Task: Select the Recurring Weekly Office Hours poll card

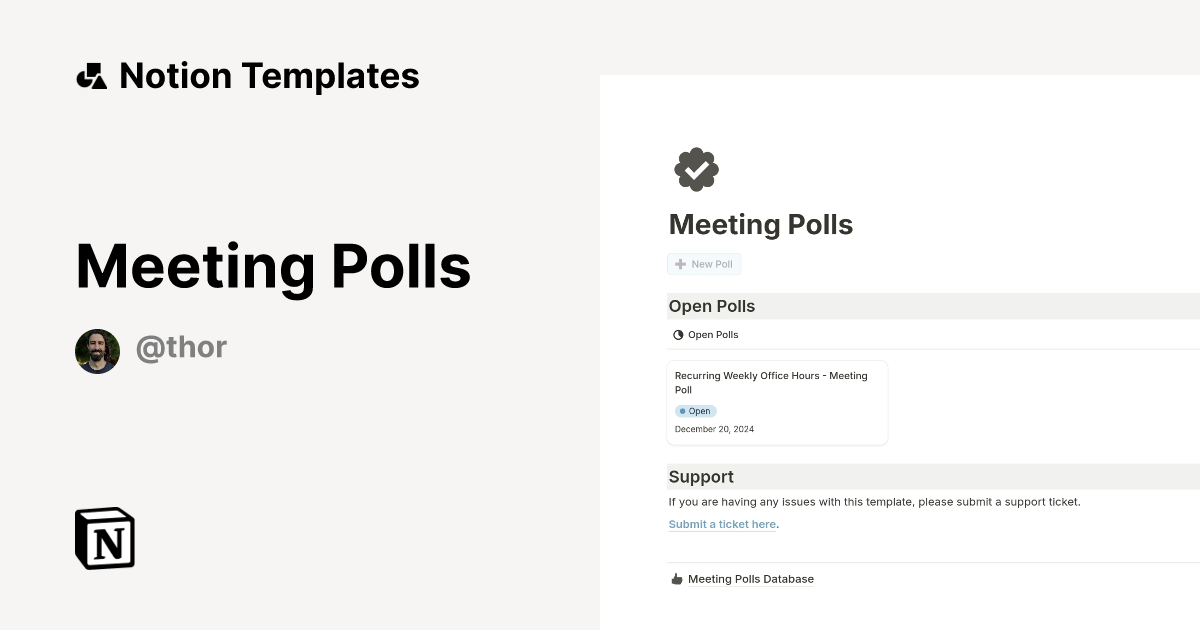Action: [x=777, y=402]
